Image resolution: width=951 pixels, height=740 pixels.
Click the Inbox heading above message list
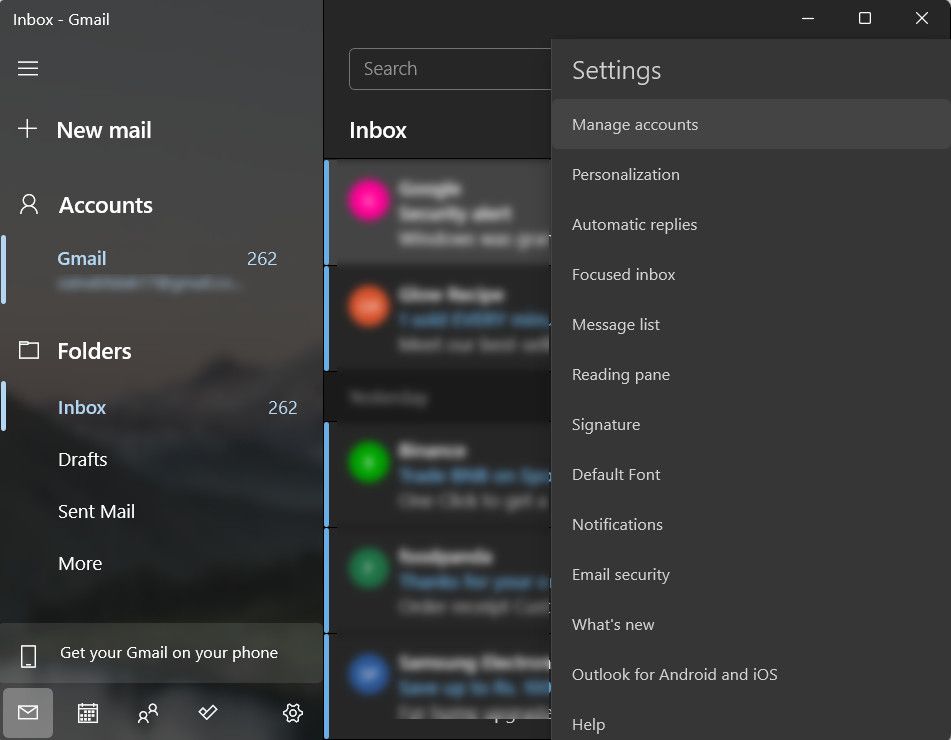coord(378,130)
